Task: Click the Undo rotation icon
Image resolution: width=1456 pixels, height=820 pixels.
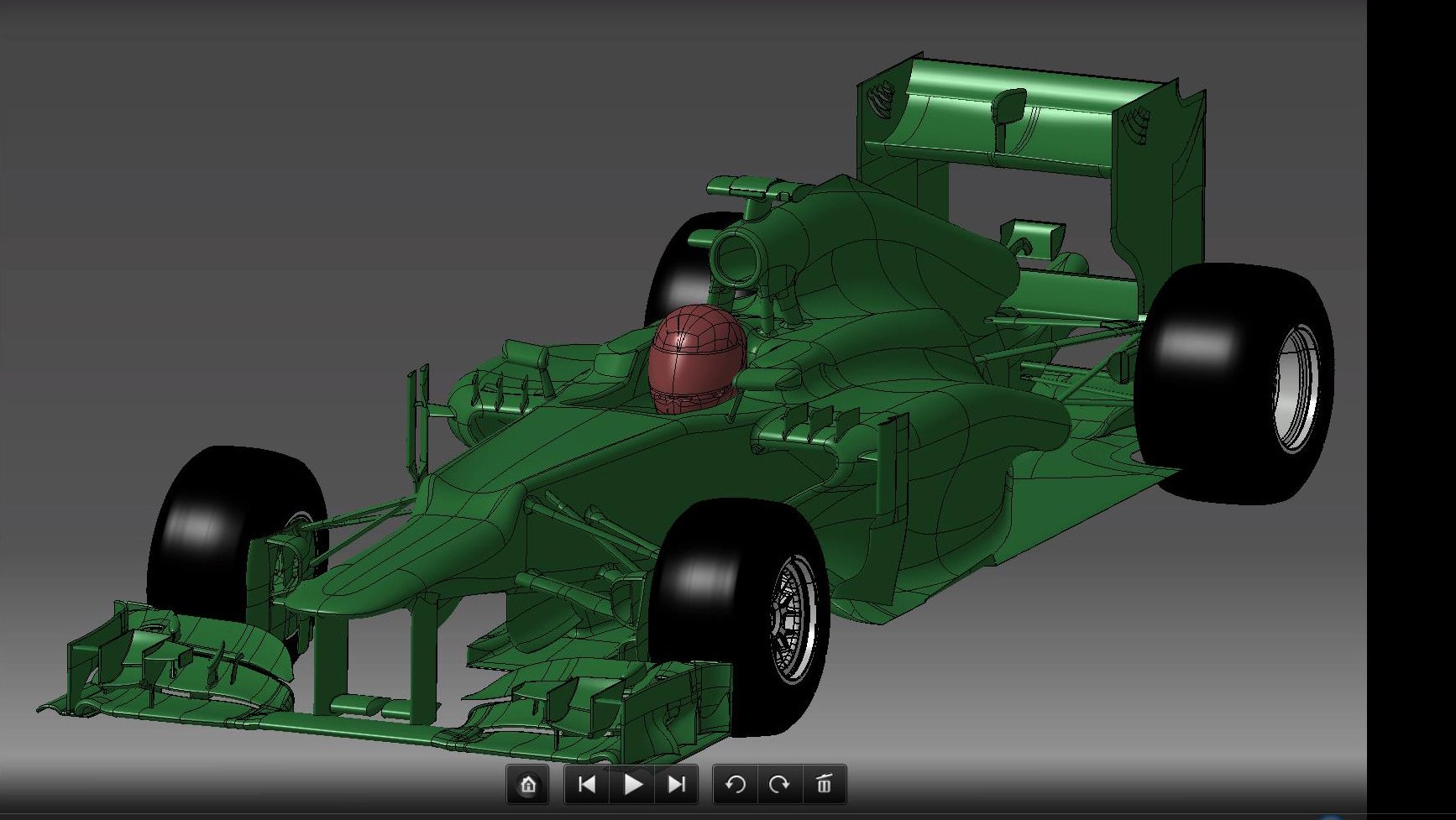Action: [x=736, y=786]
